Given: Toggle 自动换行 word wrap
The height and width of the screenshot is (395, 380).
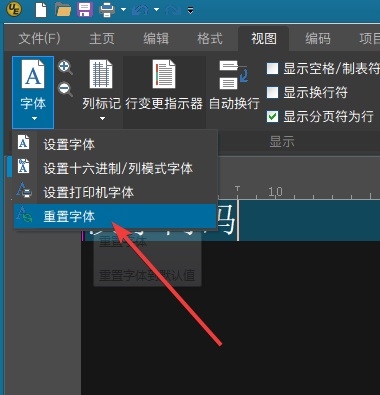Looking at the screenshot, I should coord(234,85).
